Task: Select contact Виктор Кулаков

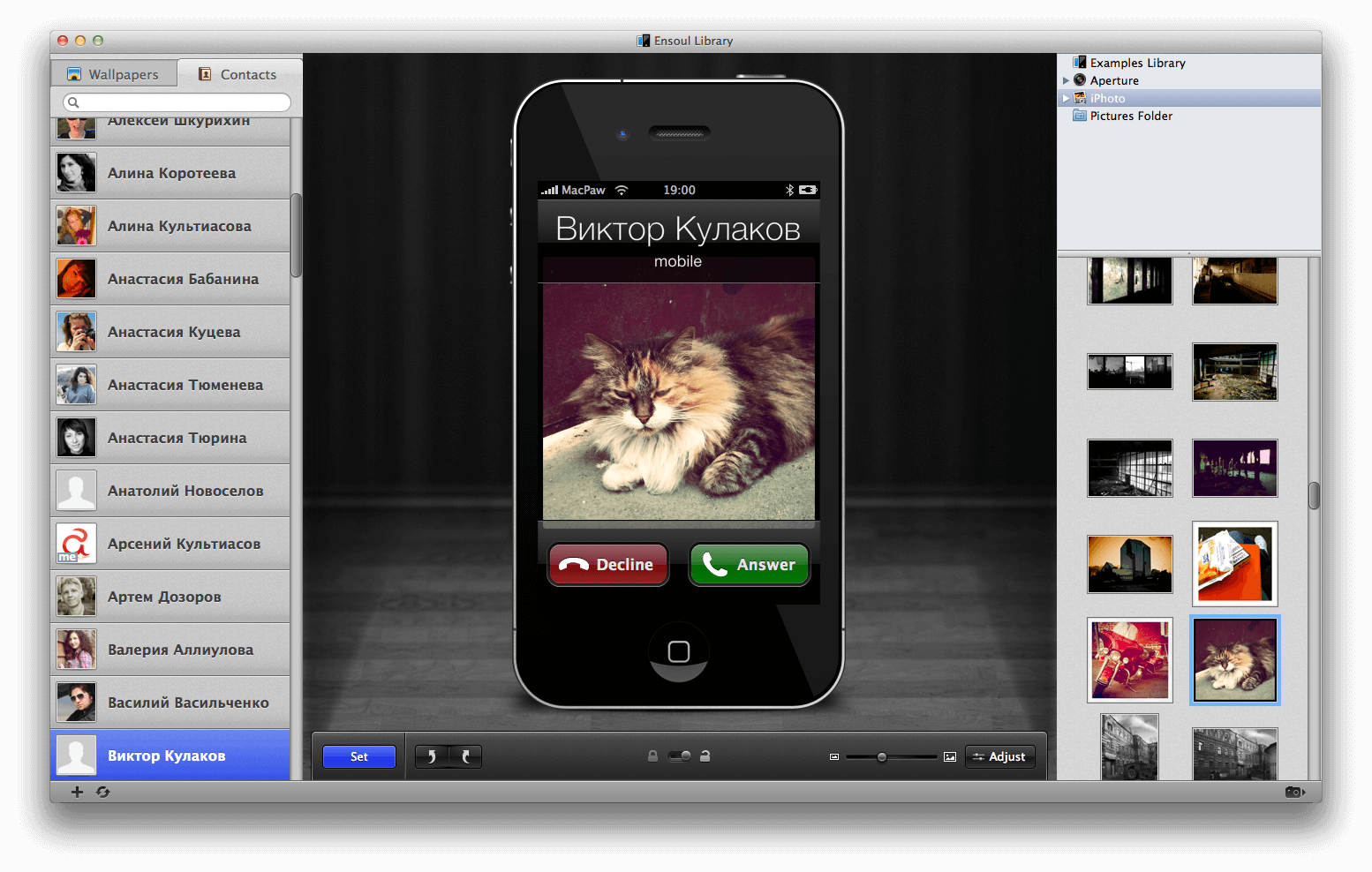Action: tap(170, 755)
